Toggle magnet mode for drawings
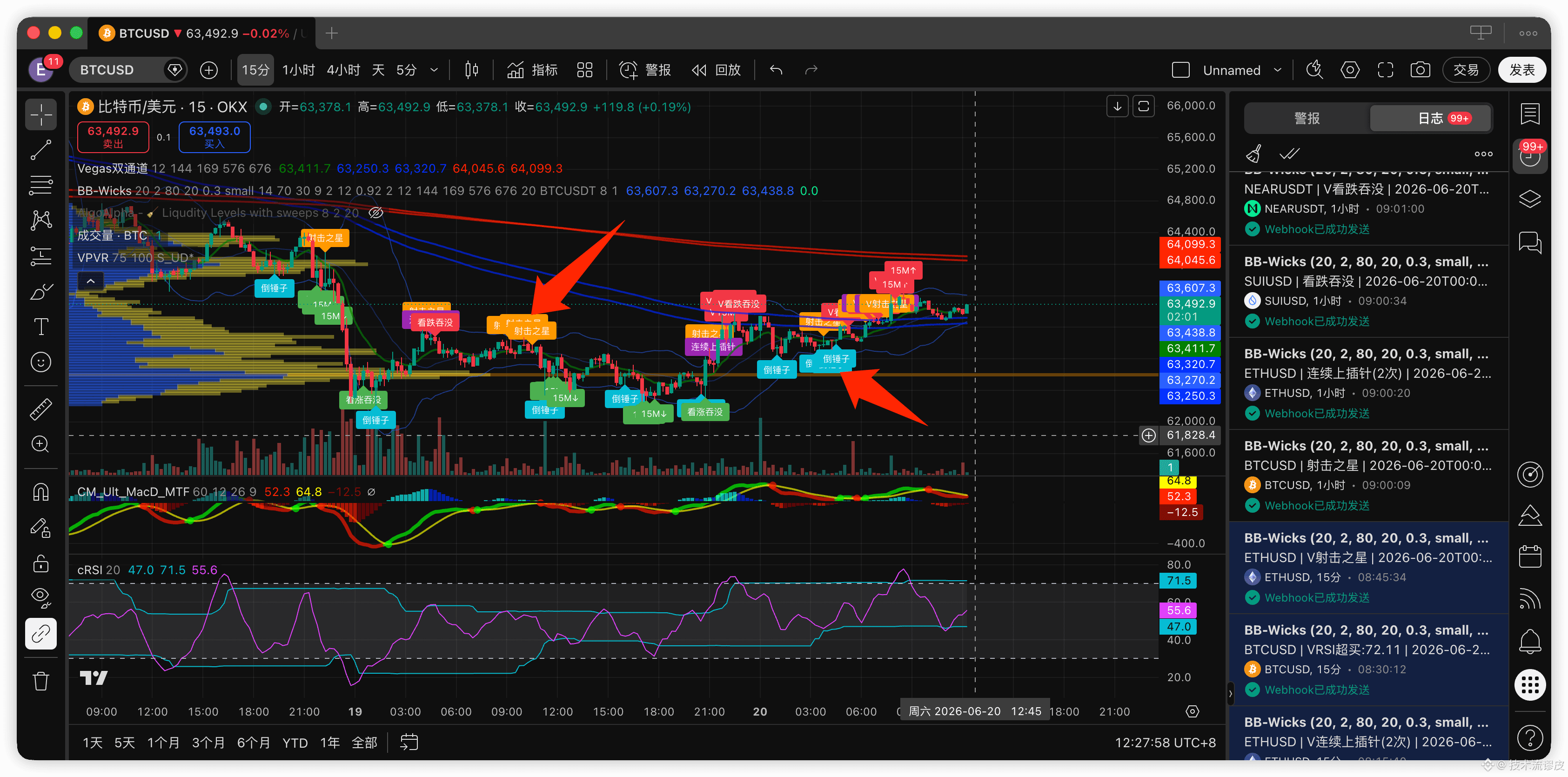Image resolution: width=1568 pixels, height=777 pixels. [x=41, y=492]
